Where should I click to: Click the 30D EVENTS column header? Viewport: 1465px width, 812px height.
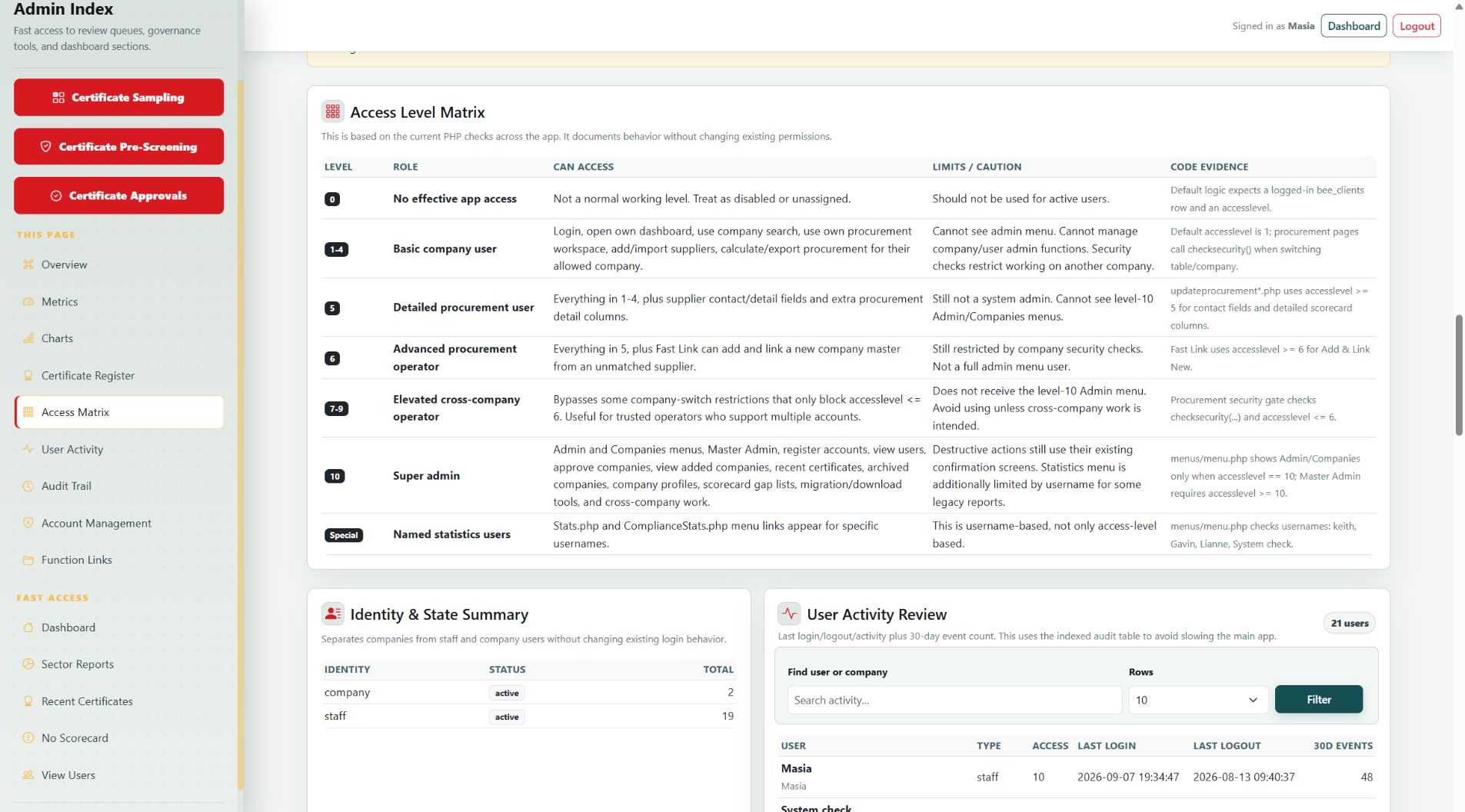click(x=1343, y=745)
